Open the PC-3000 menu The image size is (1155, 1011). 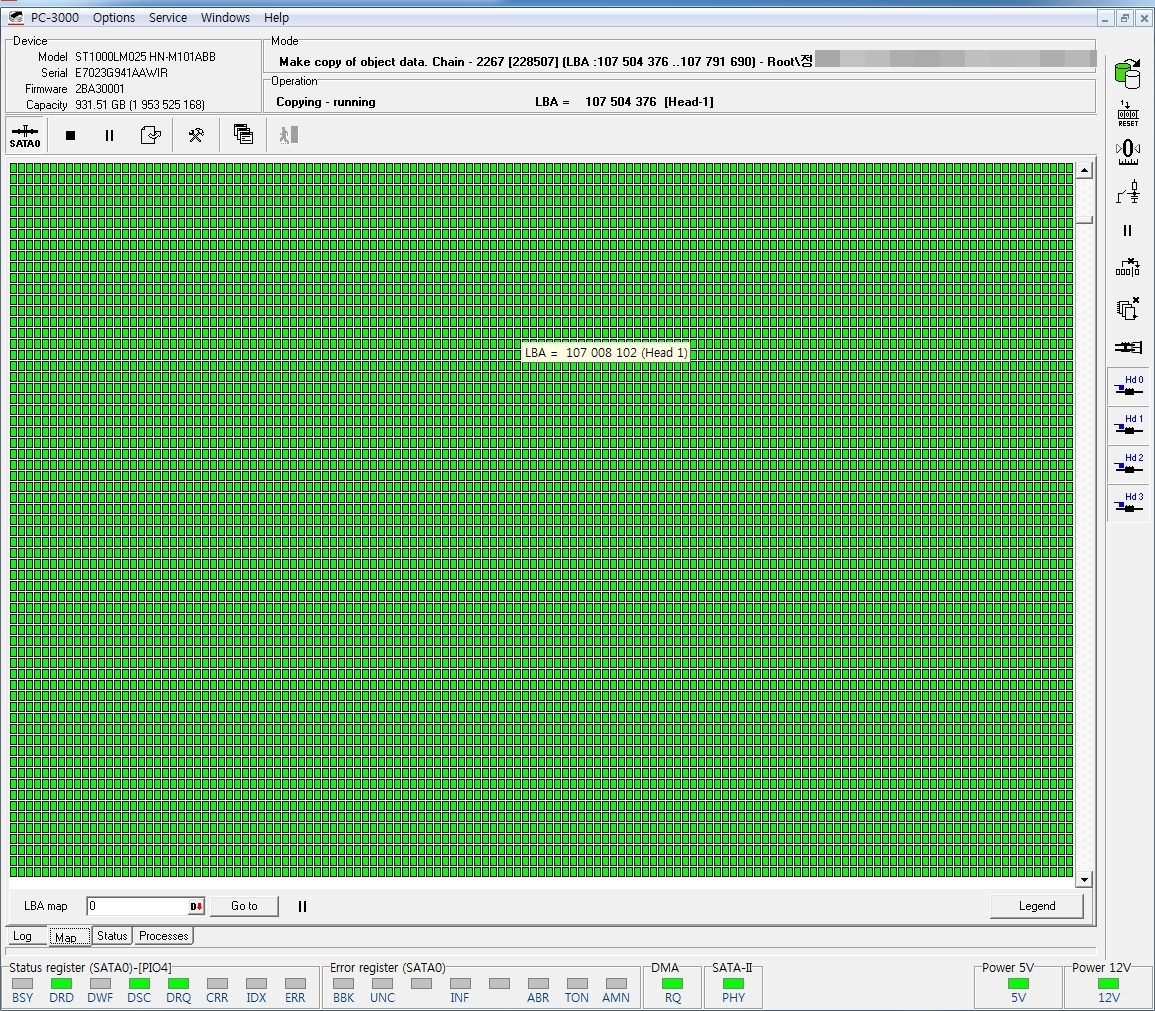coord(55,18)
